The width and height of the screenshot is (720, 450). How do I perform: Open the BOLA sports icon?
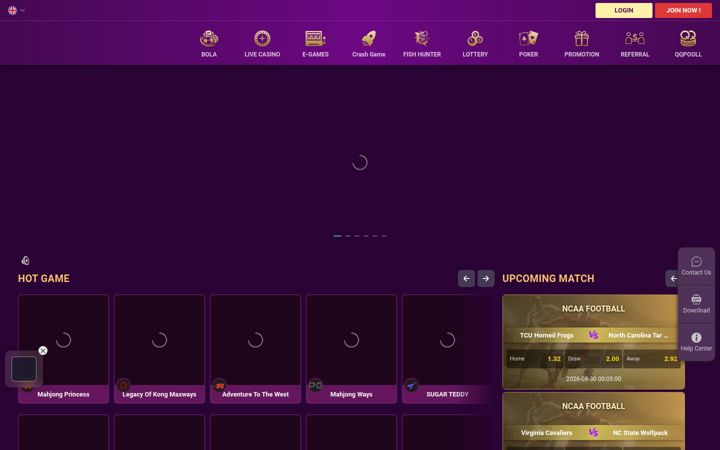click(x=209, y=39)
